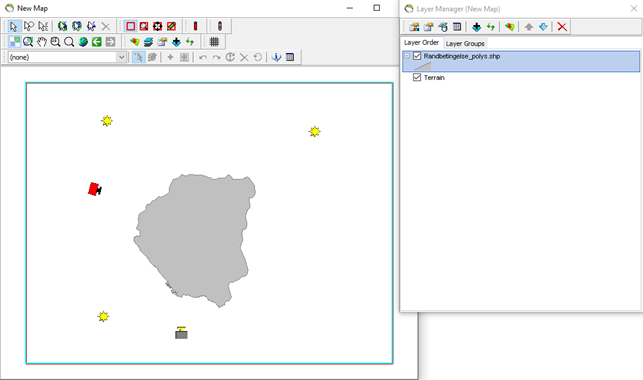Collapse the Randbetingelse_polys.shp layer legend
Screen dimensions: 643x380
point(407,56)
